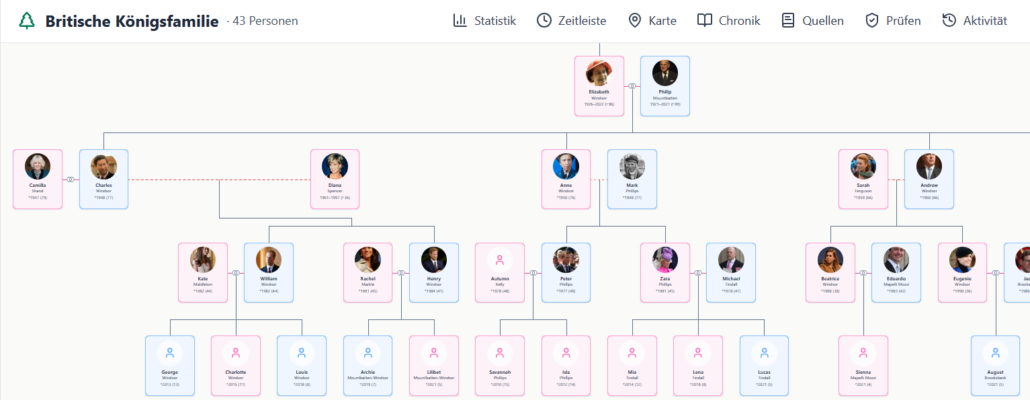Click the Prüfen shield icon
This screenshot has height=400, width=1030.
tap(872, 20)
